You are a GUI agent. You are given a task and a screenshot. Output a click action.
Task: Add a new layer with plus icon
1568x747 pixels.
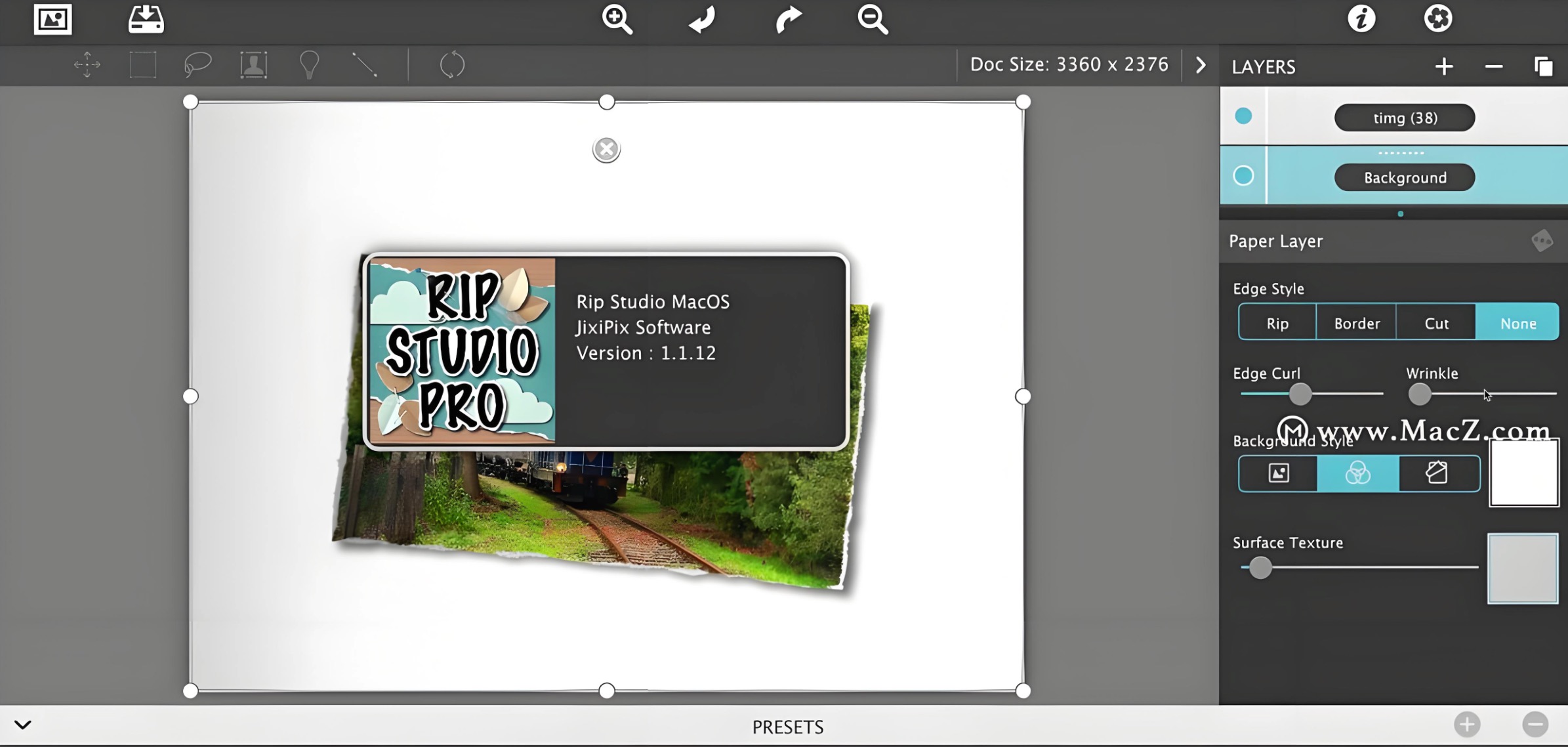coord(1443,66)
